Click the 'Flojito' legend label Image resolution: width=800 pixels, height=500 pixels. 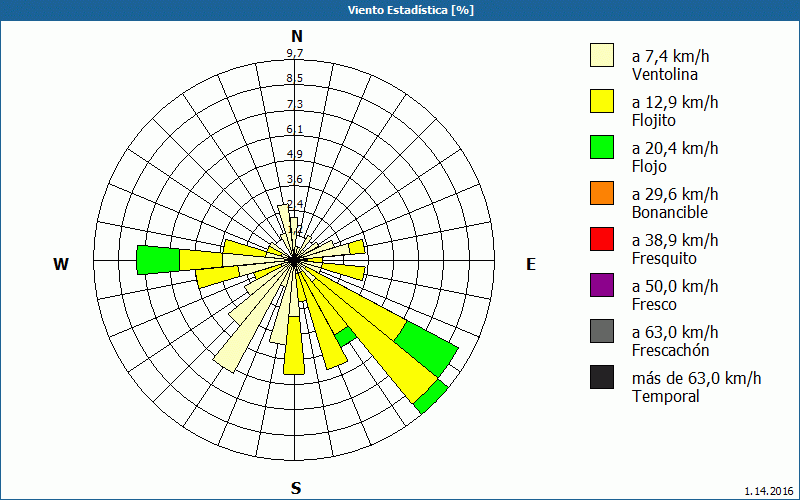pyautogui.click(x=654, y=121)
